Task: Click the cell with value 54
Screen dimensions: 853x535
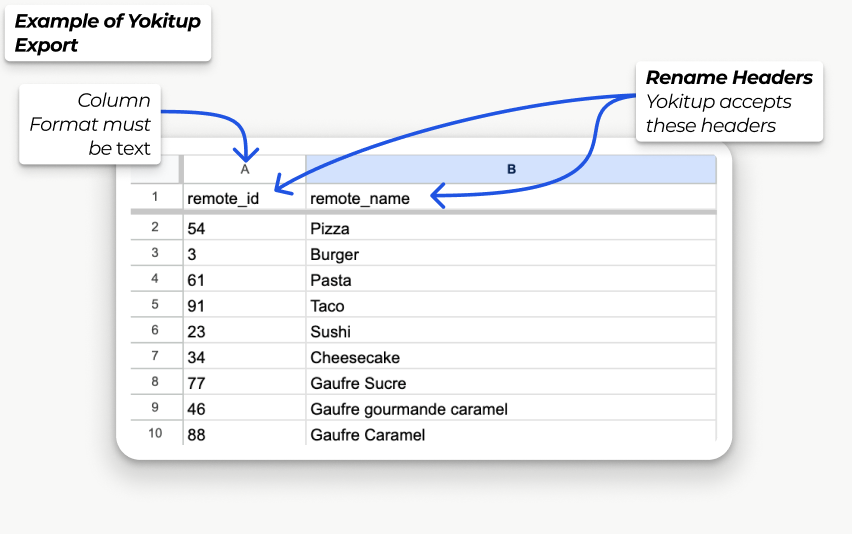Action: point(244,228)
